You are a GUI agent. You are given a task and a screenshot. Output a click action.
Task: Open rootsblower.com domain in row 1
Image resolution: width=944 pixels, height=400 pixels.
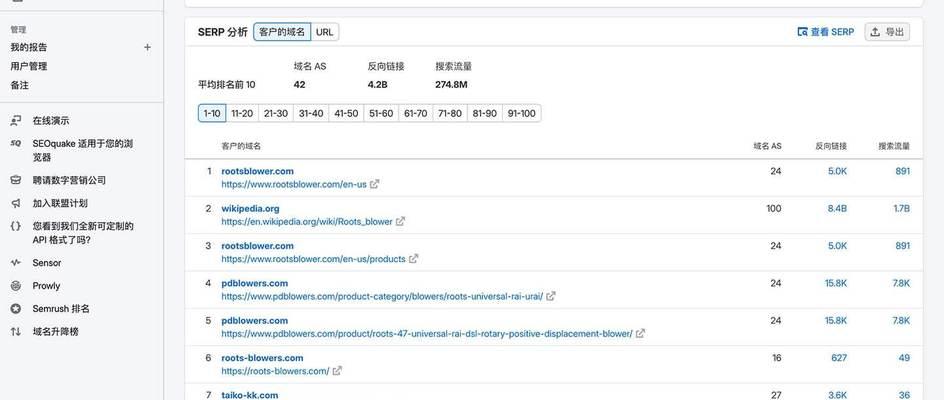(258, 171)
